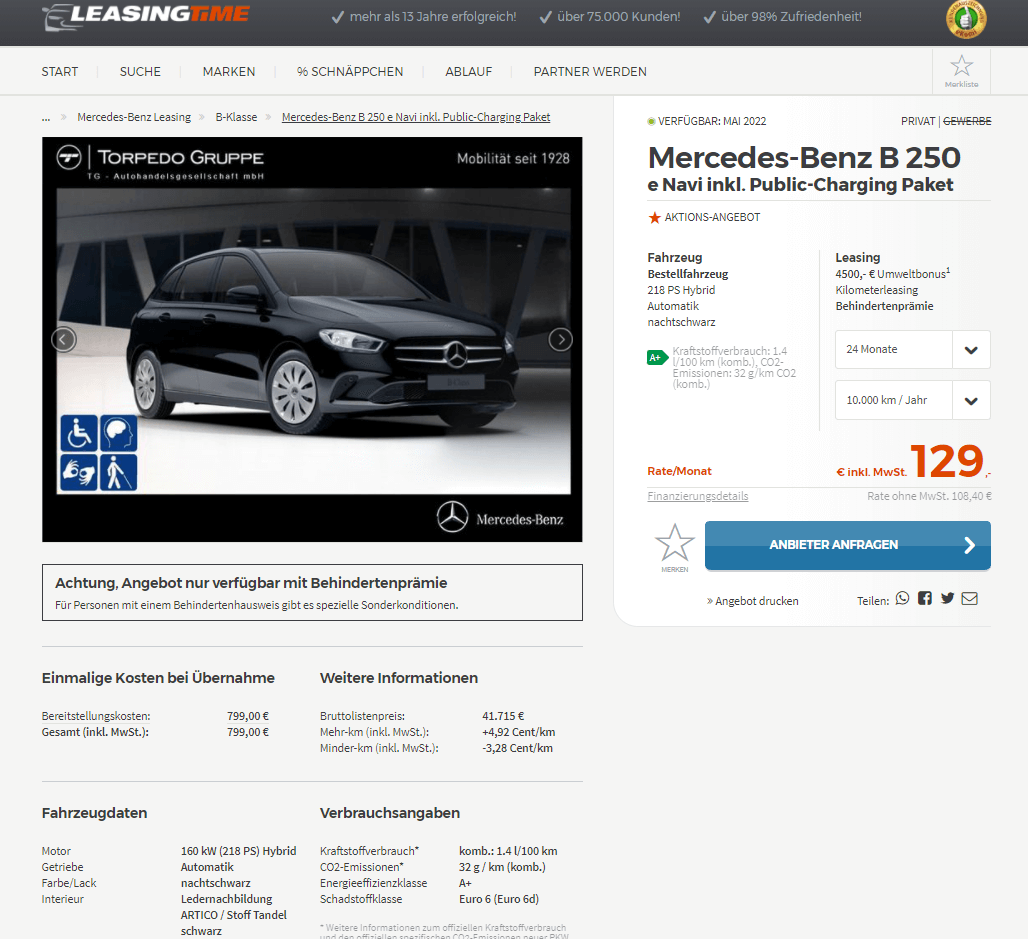Click Bruttolistenpreis value 41.715 €
The height and width of the screenshot is (939, 1028).
coord(504,716)
